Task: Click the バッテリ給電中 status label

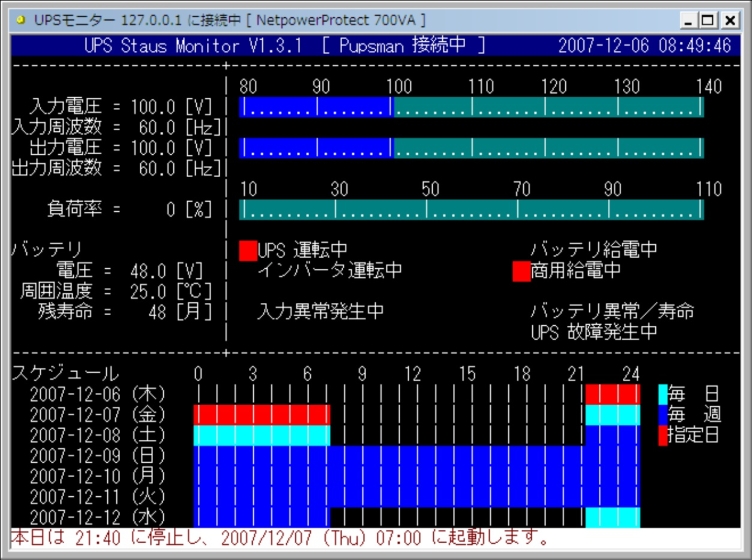Action: pos(594,250)
